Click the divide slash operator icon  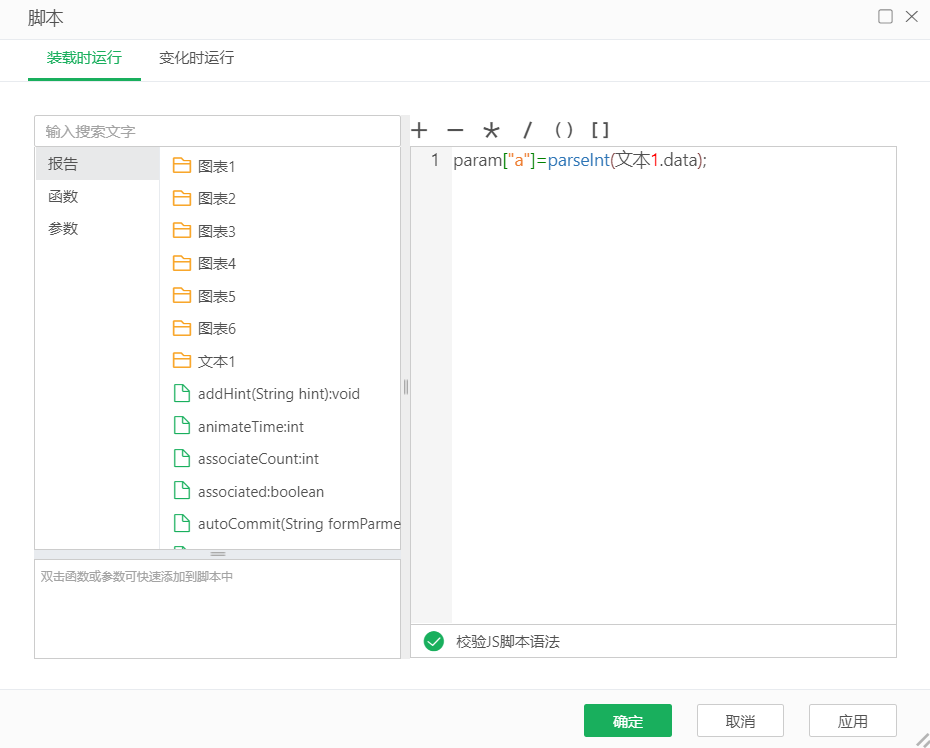[527, 130]
